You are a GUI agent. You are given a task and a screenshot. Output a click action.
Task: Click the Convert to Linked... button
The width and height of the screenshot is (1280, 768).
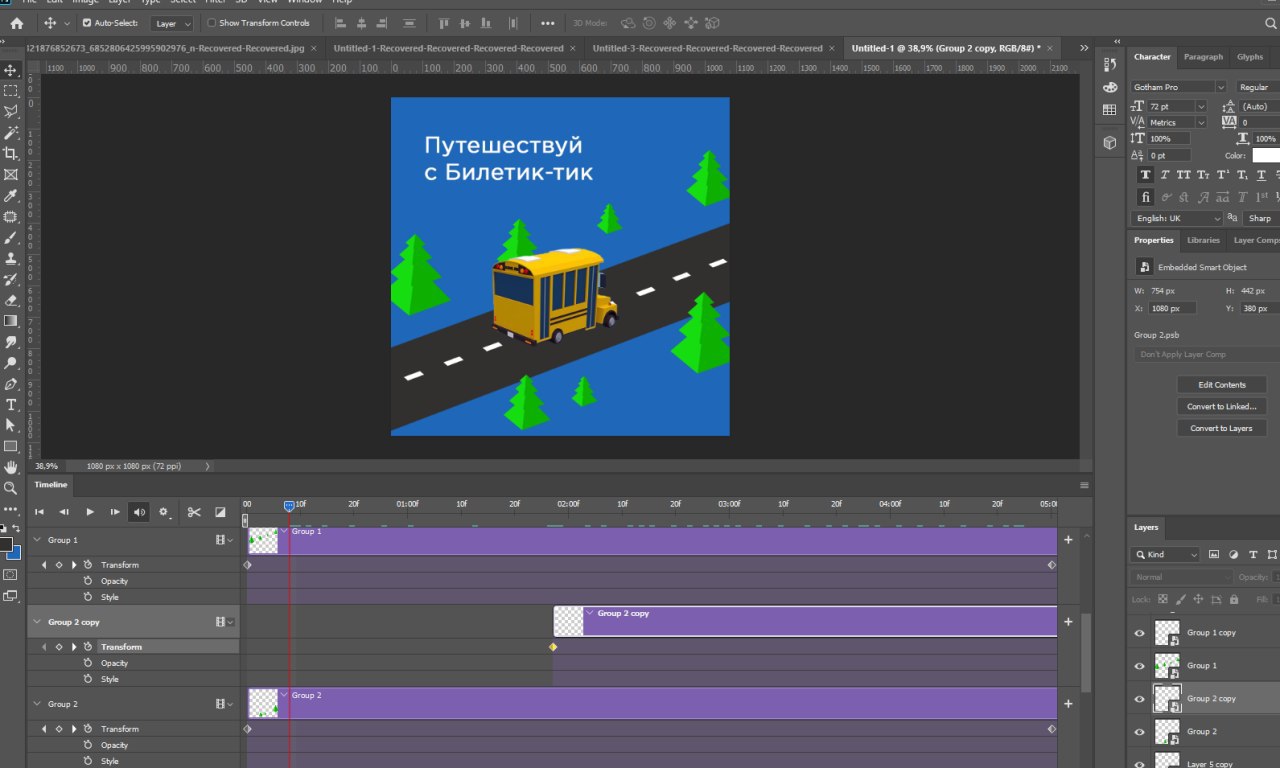click(1222, 407)
